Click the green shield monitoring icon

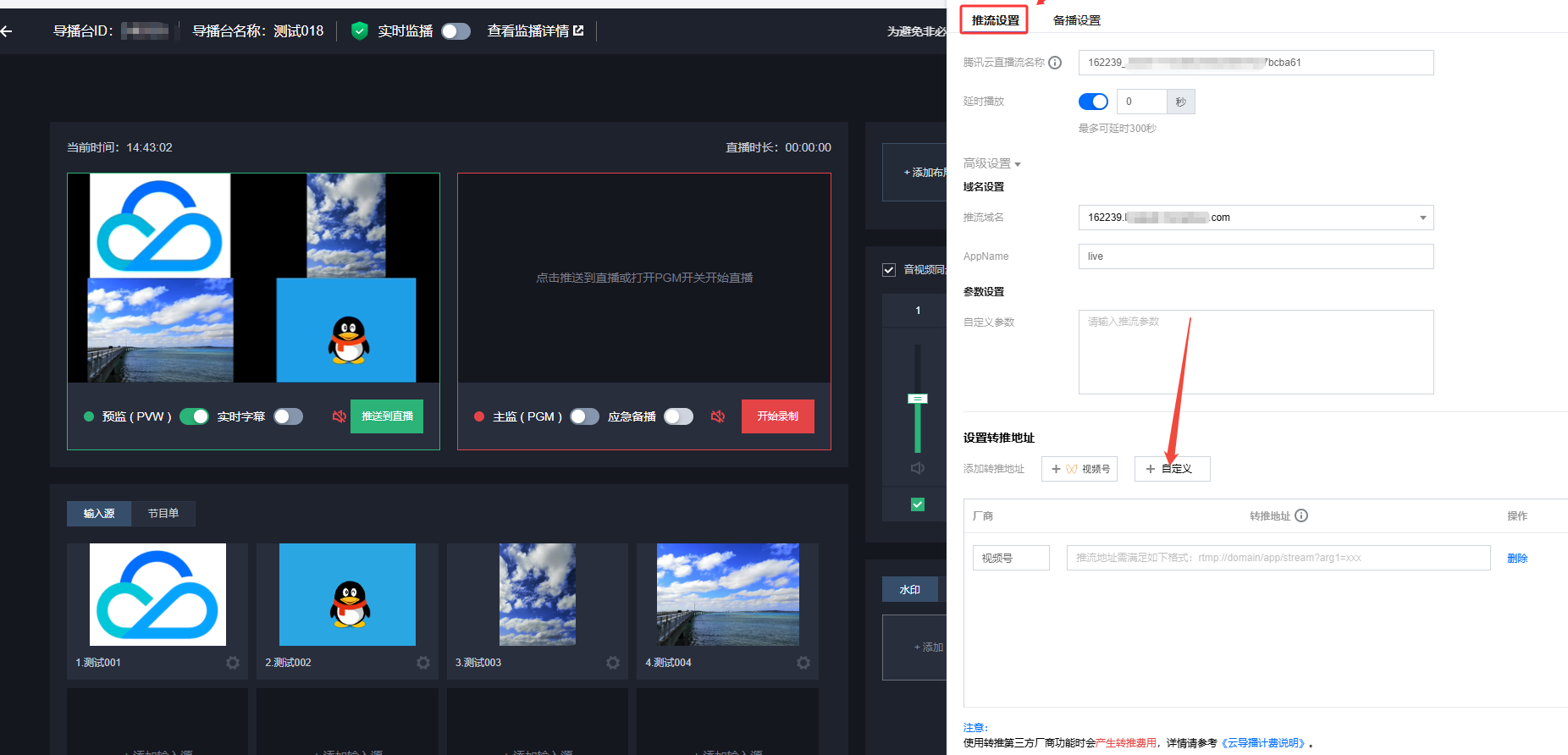tap(360, 31)
